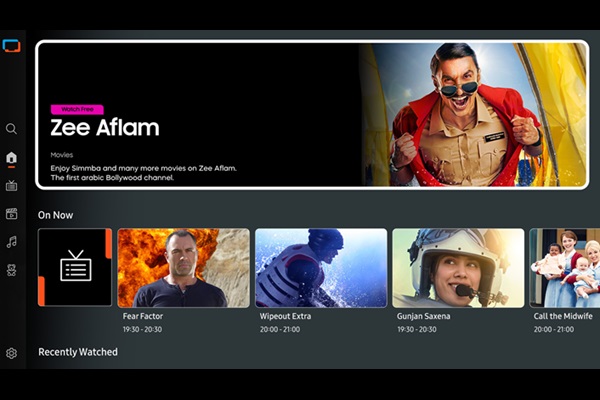Click the Wipeout Extra 20:00 - 21:00 time
Image resolution: width=600 pixels, height=400 pixels.
tap(280, 329)
